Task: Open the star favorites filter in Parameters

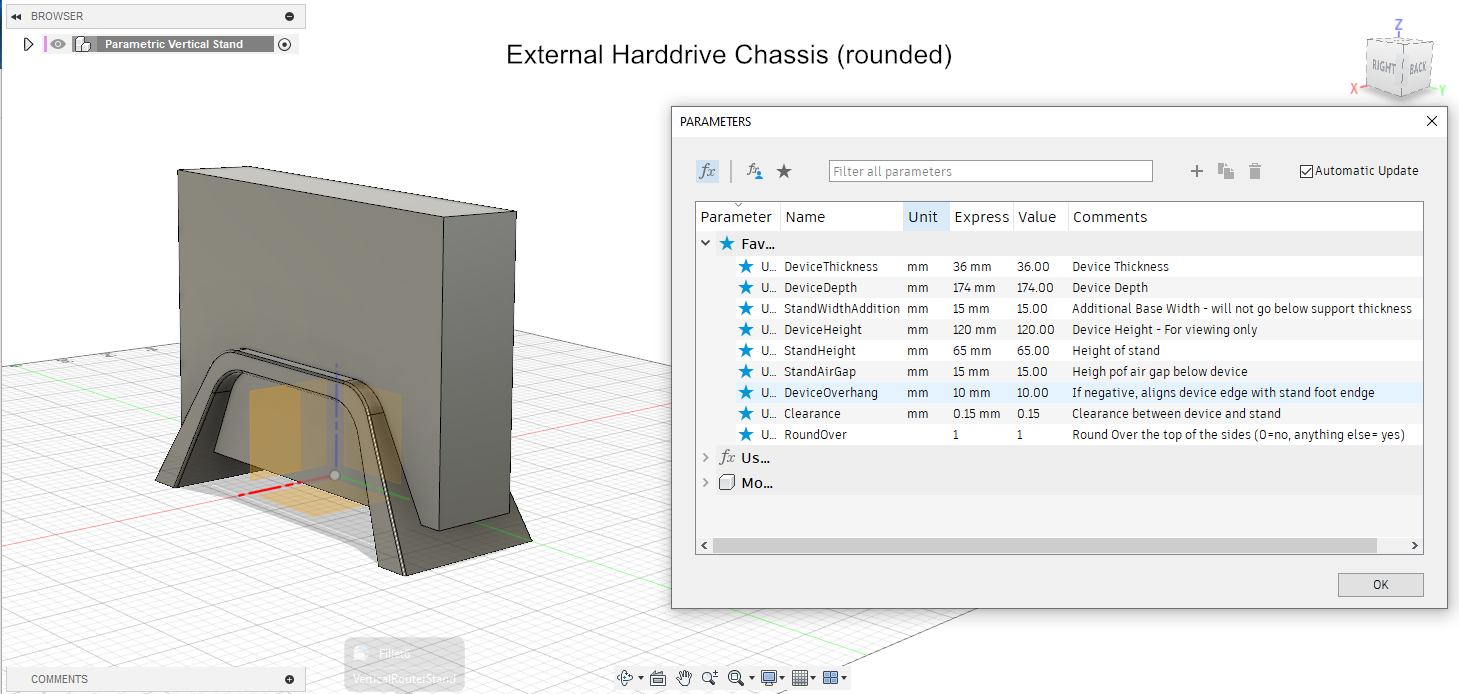Action: click(784, 171)
